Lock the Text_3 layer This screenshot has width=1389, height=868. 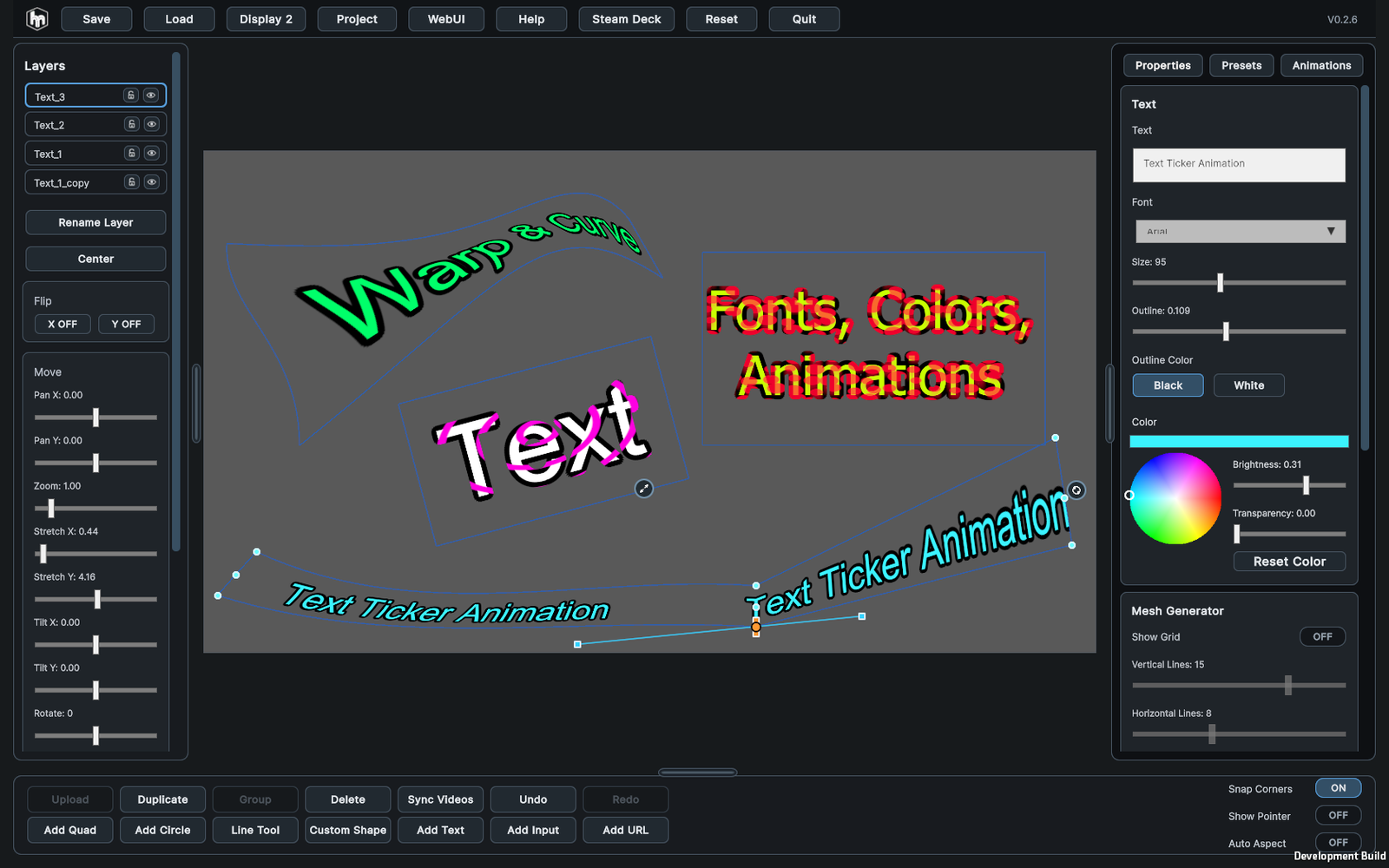tap(130, 95)
